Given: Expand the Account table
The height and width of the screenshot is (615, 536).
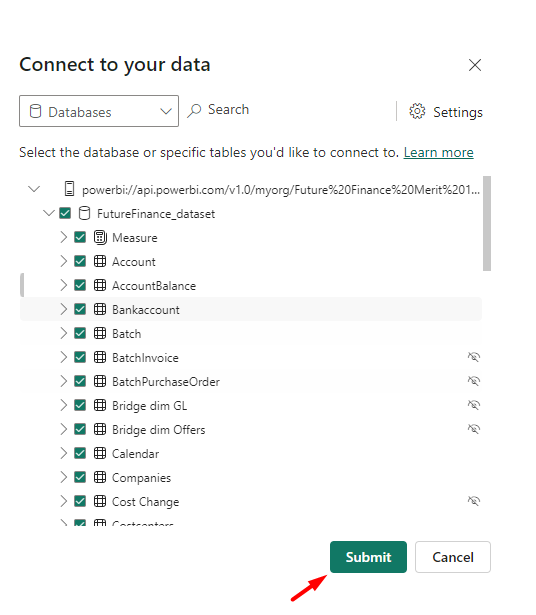Looking at the screenshot, I should [64, 261].
